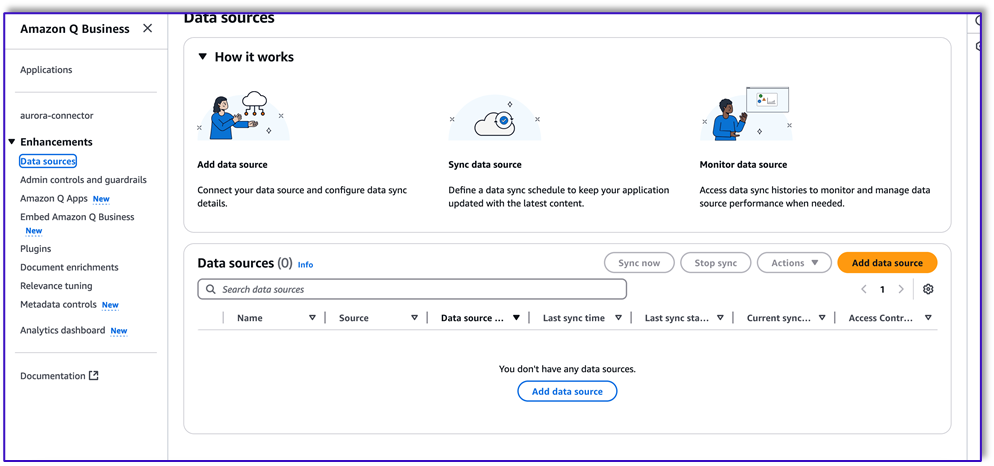
Task: Open table preferences gear icon
Action: pyautogui.click(x=928, y=289)
